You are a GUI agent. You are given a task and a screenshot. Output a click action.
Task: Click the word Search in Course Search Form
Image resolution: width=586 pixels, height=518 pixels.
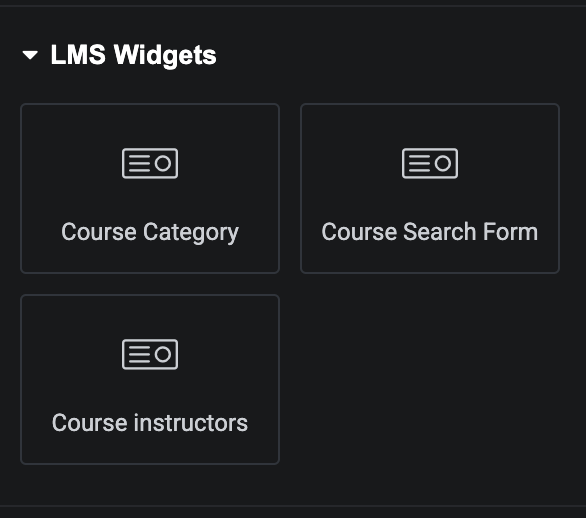[x=440, y=232]
